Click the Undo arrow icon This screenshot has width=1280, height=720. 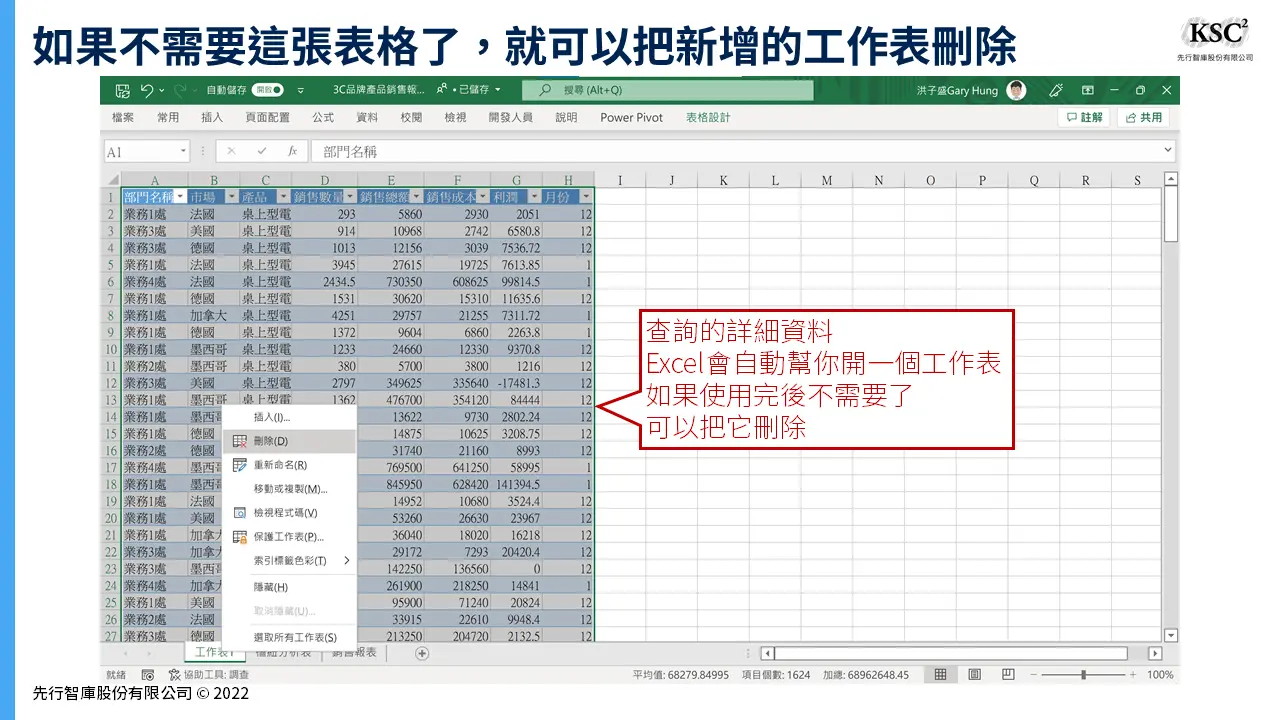[147, 90]
